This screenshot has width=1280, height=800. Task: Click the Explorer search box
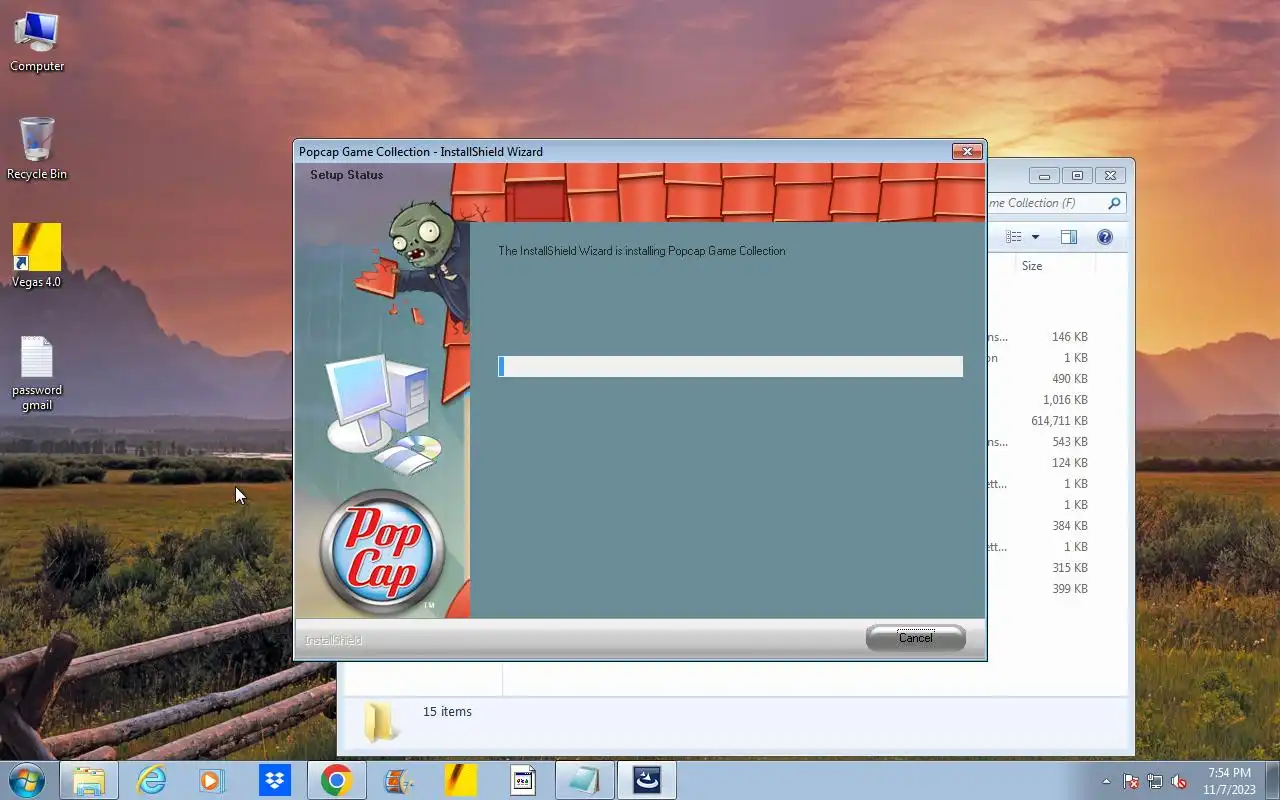point(1056,203)
